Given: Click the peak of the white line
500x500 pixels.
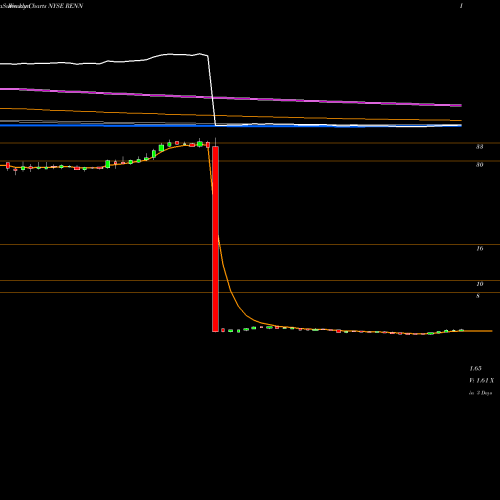Looking at the screenshot, I should point(200,53).
